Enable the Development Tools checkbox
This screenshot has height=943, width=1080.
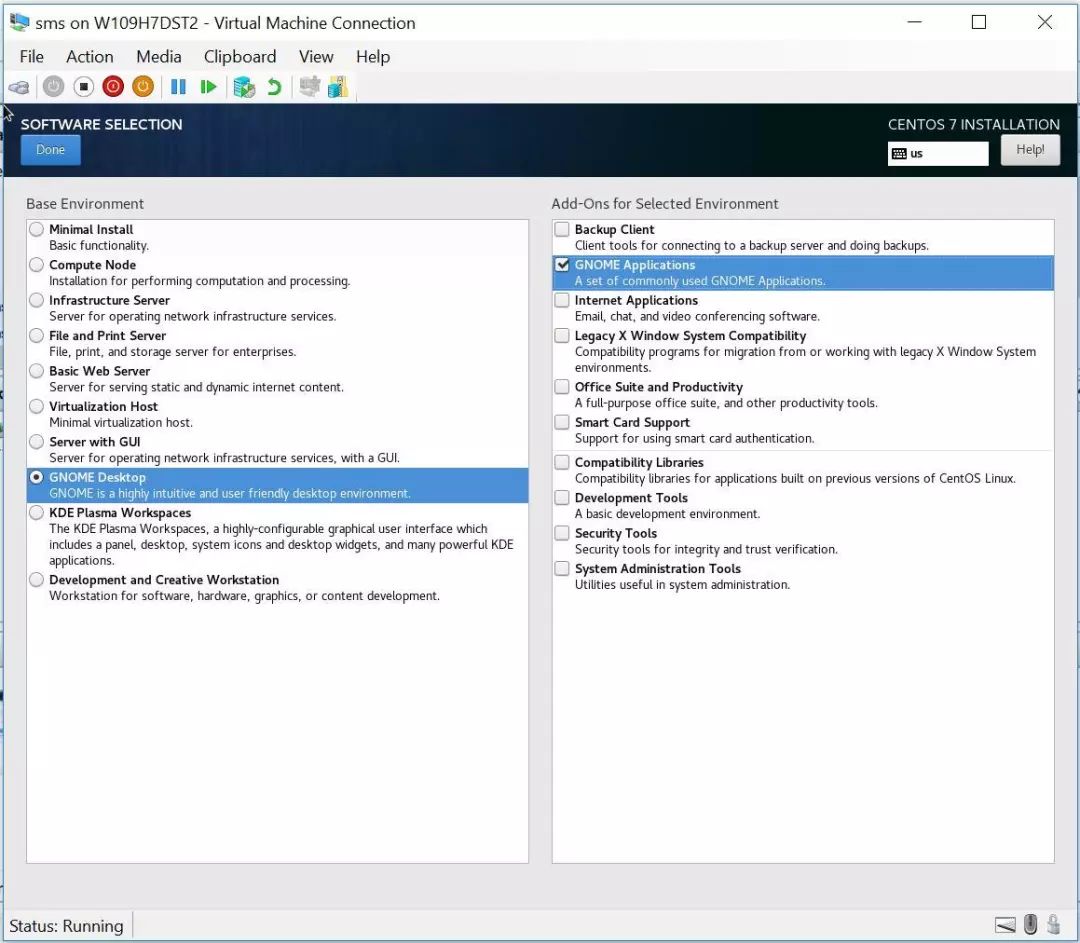pyautogui.click(x=562, y=497)
